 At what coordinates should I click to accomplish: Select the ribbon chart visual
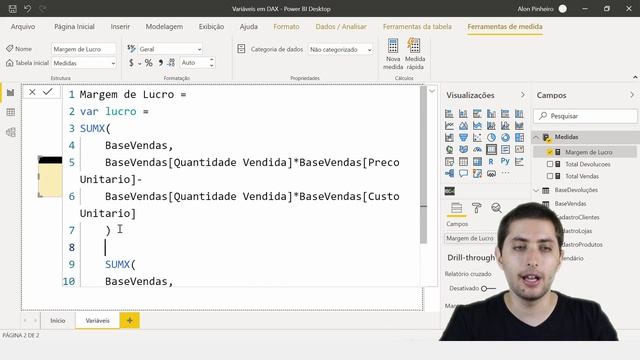519,126
